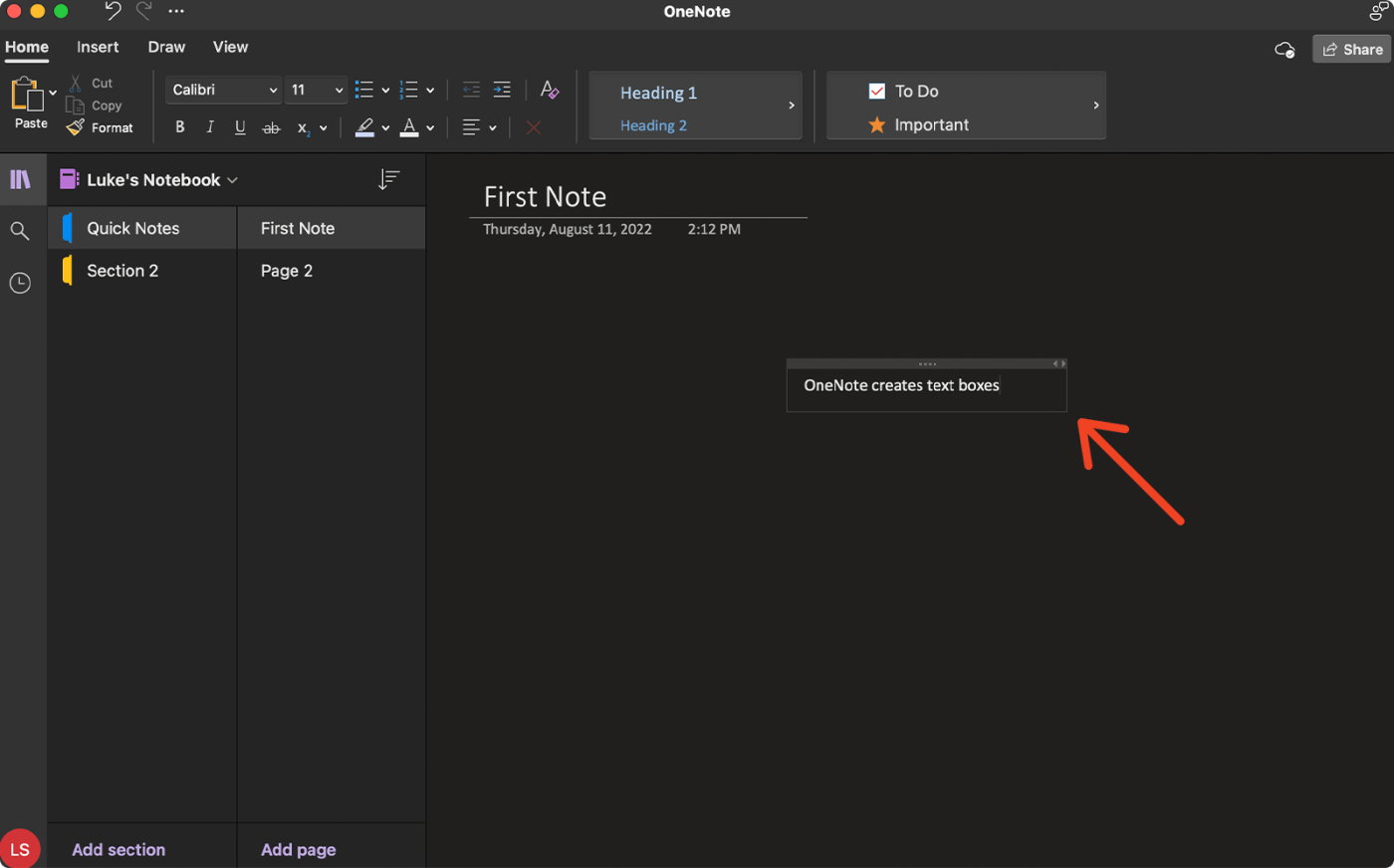Click the Share button
The image size is (1394, 868).
[1351, 49]
